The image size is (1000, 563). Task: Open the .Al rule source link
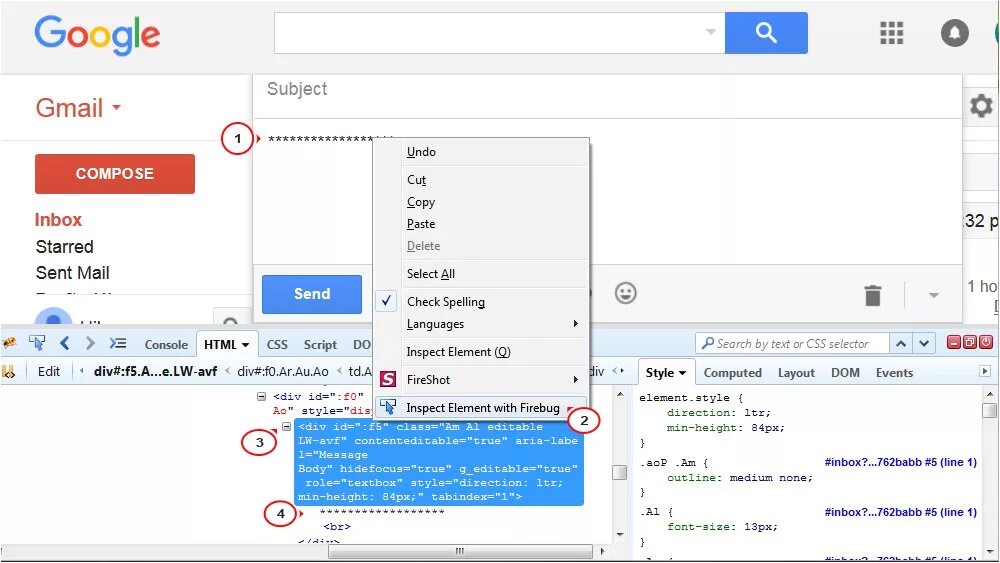(901, 512)
